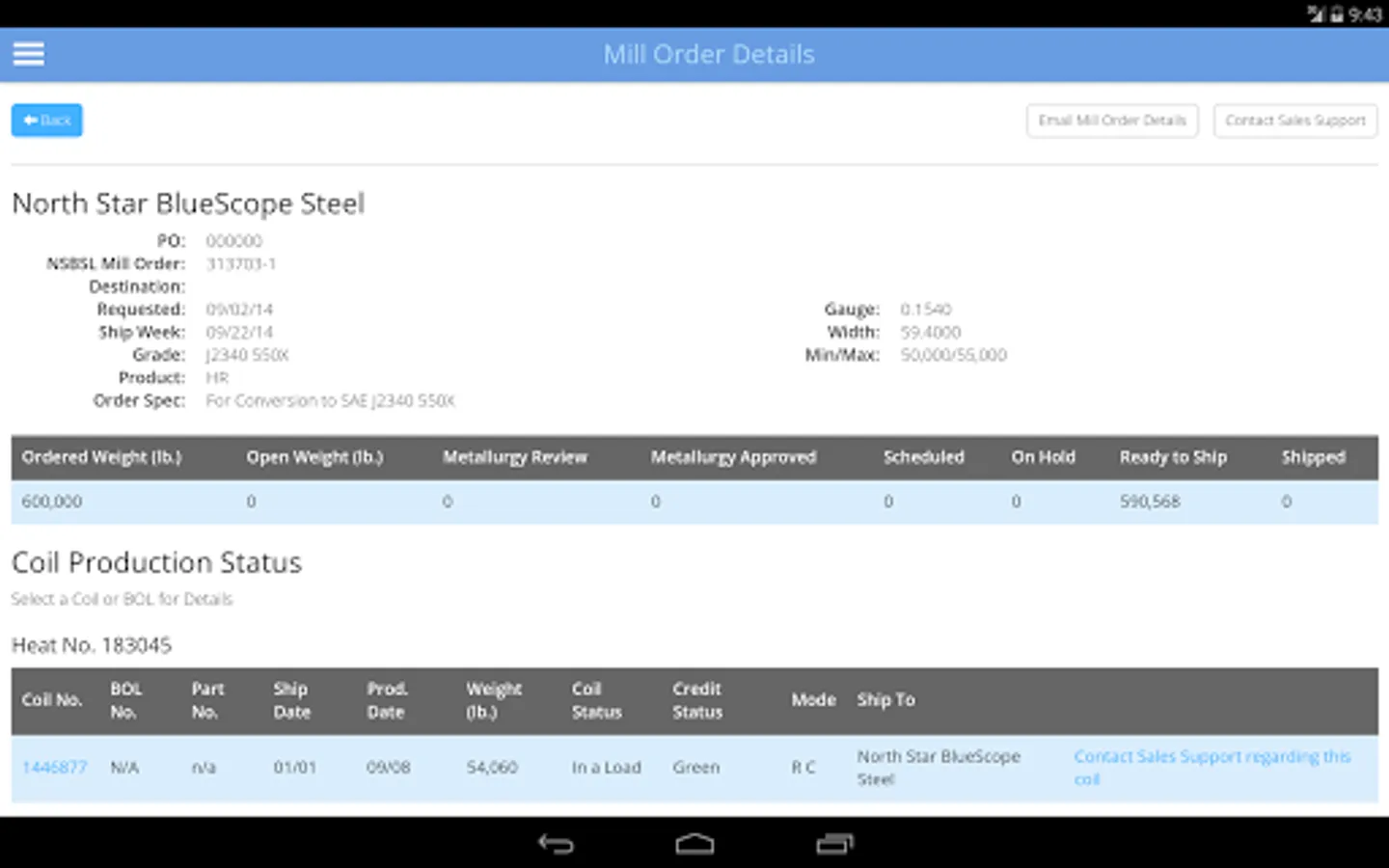The height and width of the screenshot is (868, 1389).
Task: Select credit status Green
Action: (x=696, y=768)
